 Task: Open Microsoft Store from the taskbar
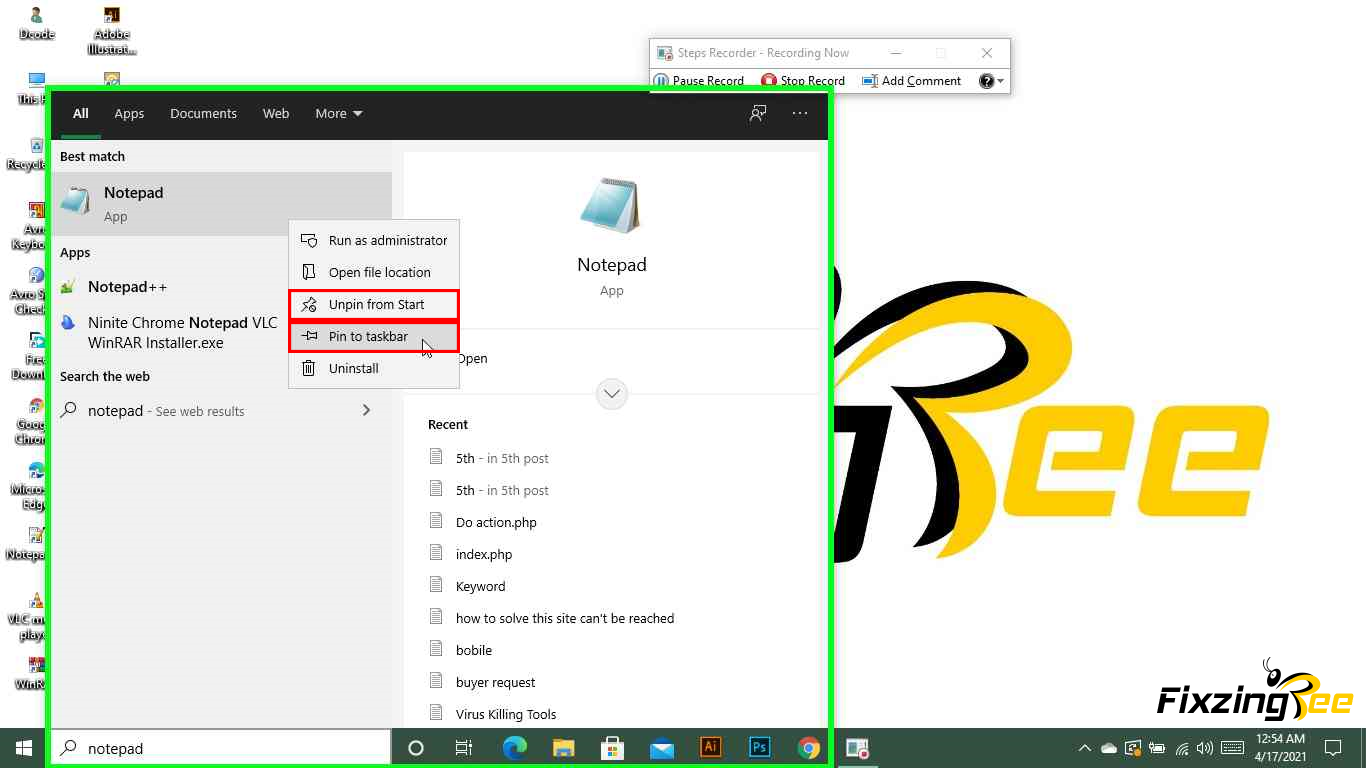(x=613, y=748)
